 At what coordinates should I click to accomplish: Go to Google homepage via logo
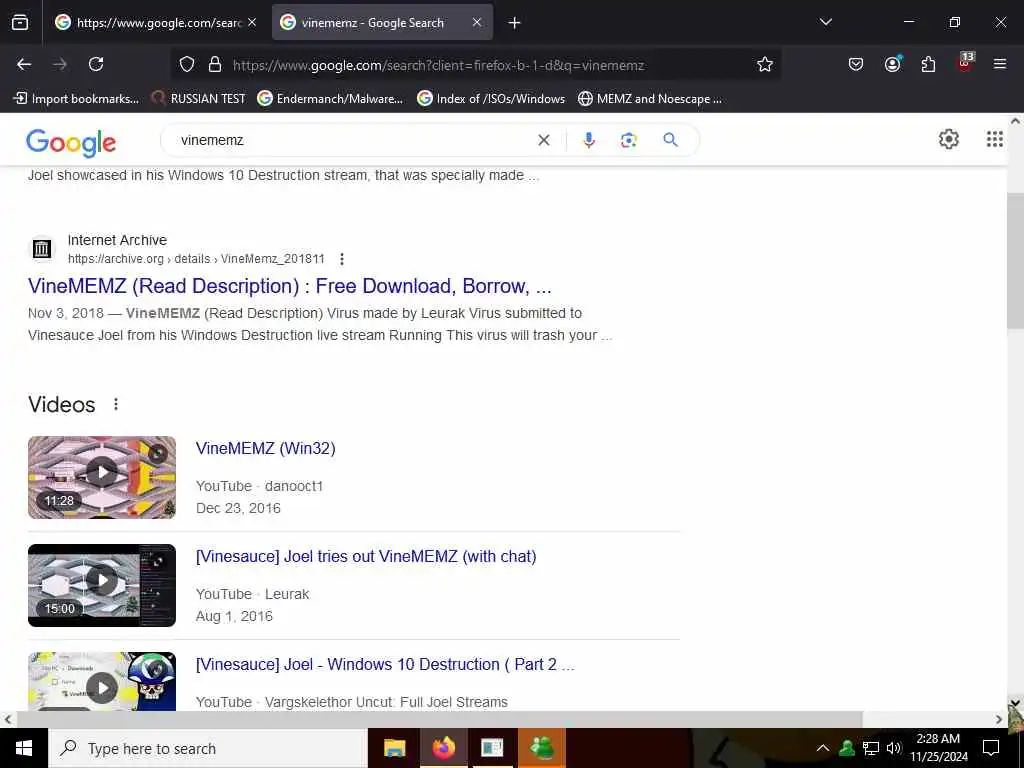tap(71, 142)
